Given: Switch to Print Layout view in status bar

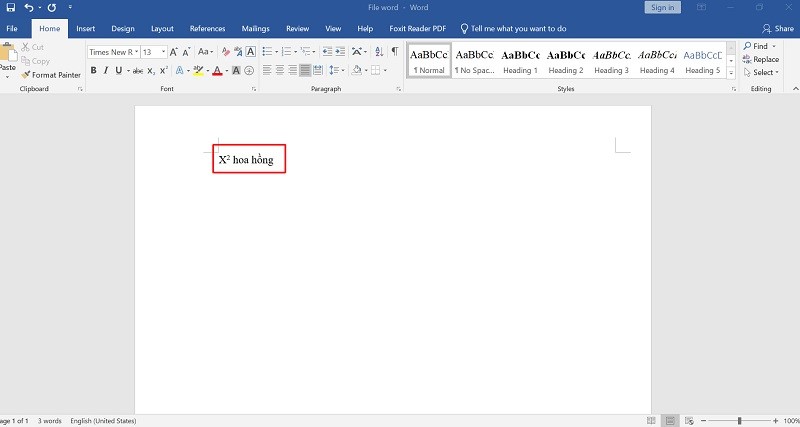Looking at the screenshot, I should point(670,421).
